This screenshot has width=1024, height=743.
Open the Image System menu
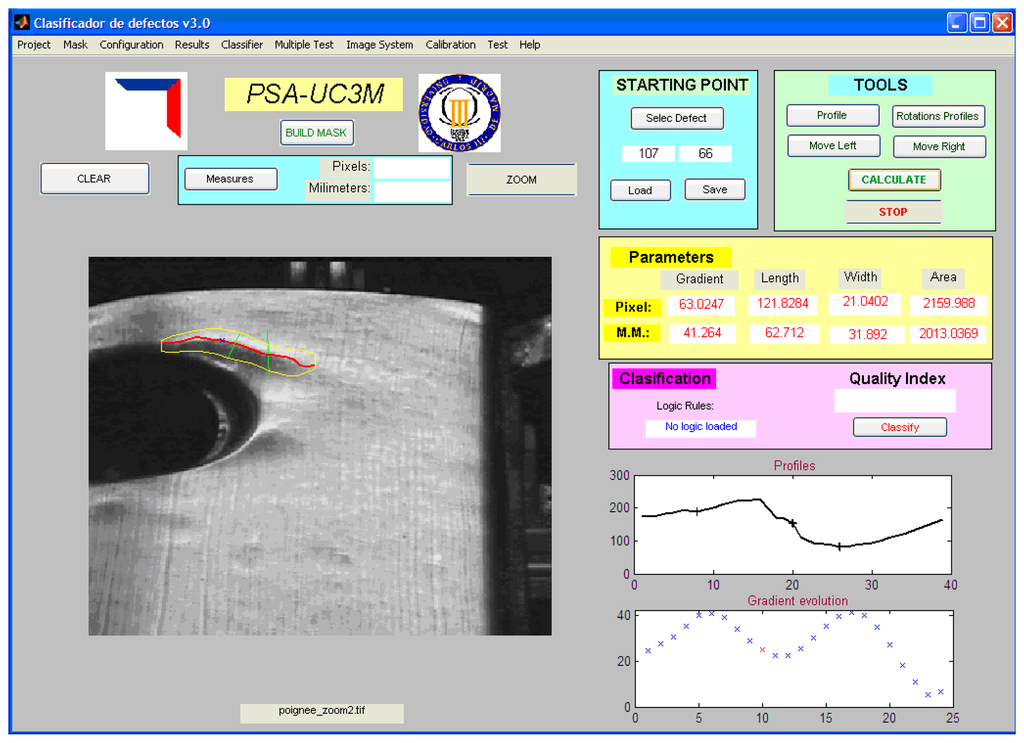click(x=379, y=45)
